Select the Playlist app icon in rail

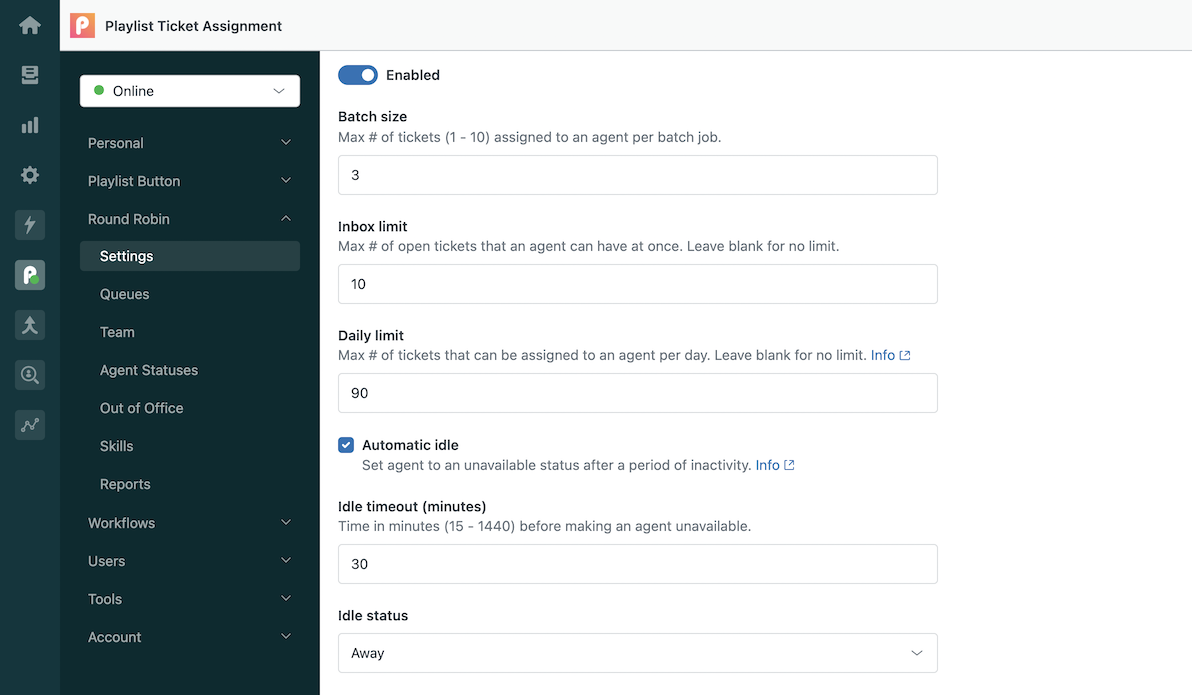point(30,275)
